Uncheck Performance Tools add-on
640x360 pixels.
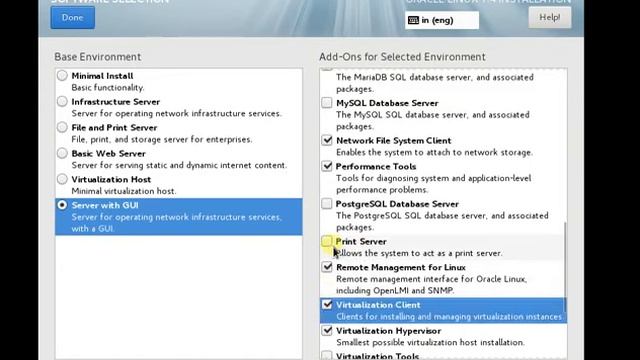[327, 166]
